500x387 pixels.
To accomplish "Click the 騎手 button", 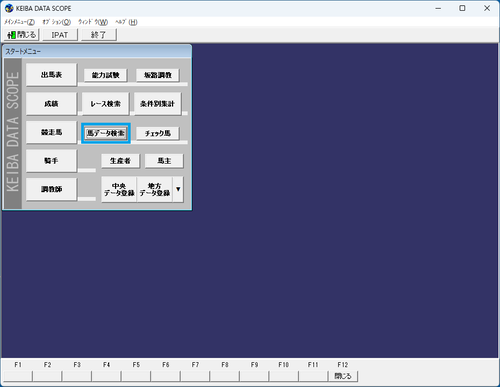I will 51,161.
